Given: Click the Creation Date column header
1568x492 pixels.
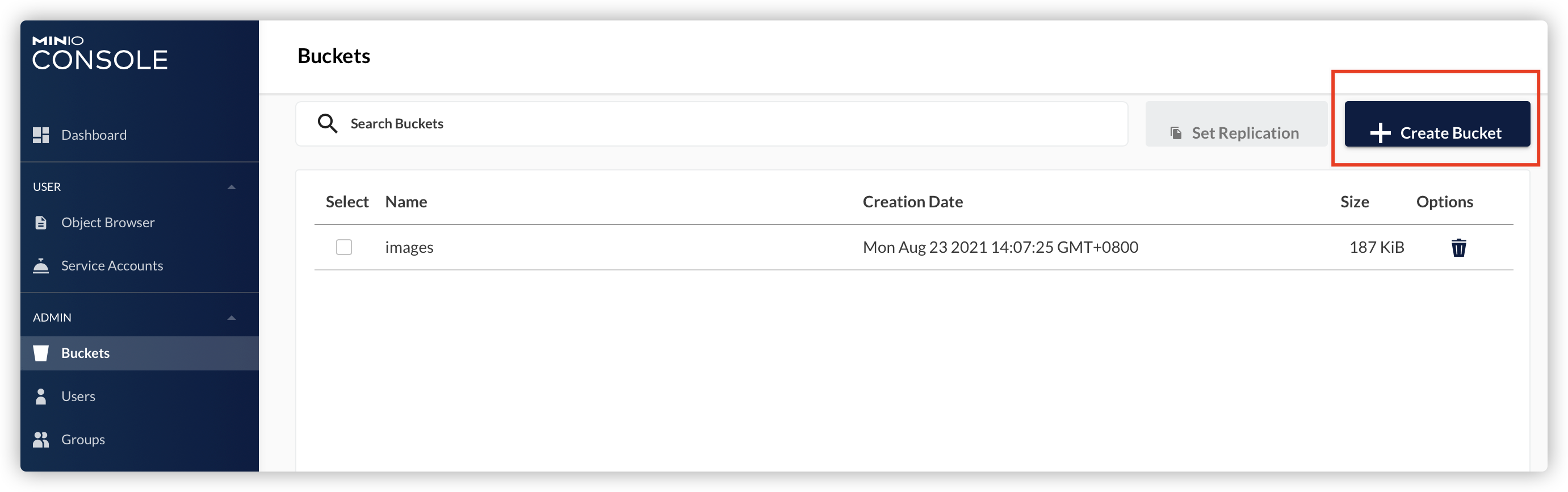Looking at the screenshot, I should coord(912,202).
